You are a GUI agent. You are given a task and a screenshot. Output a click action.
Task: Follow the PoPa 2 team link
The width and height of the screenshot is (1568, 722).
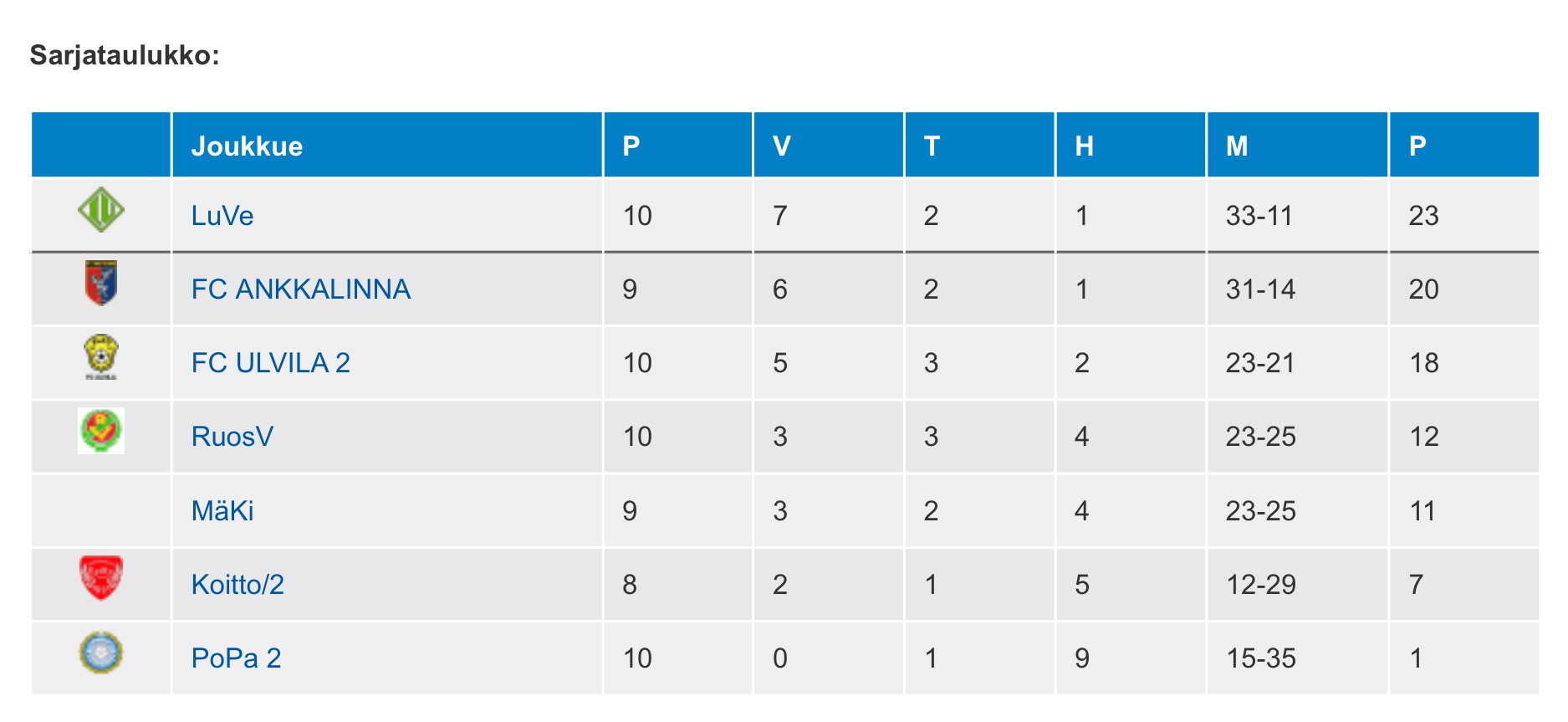pos(236,658)
